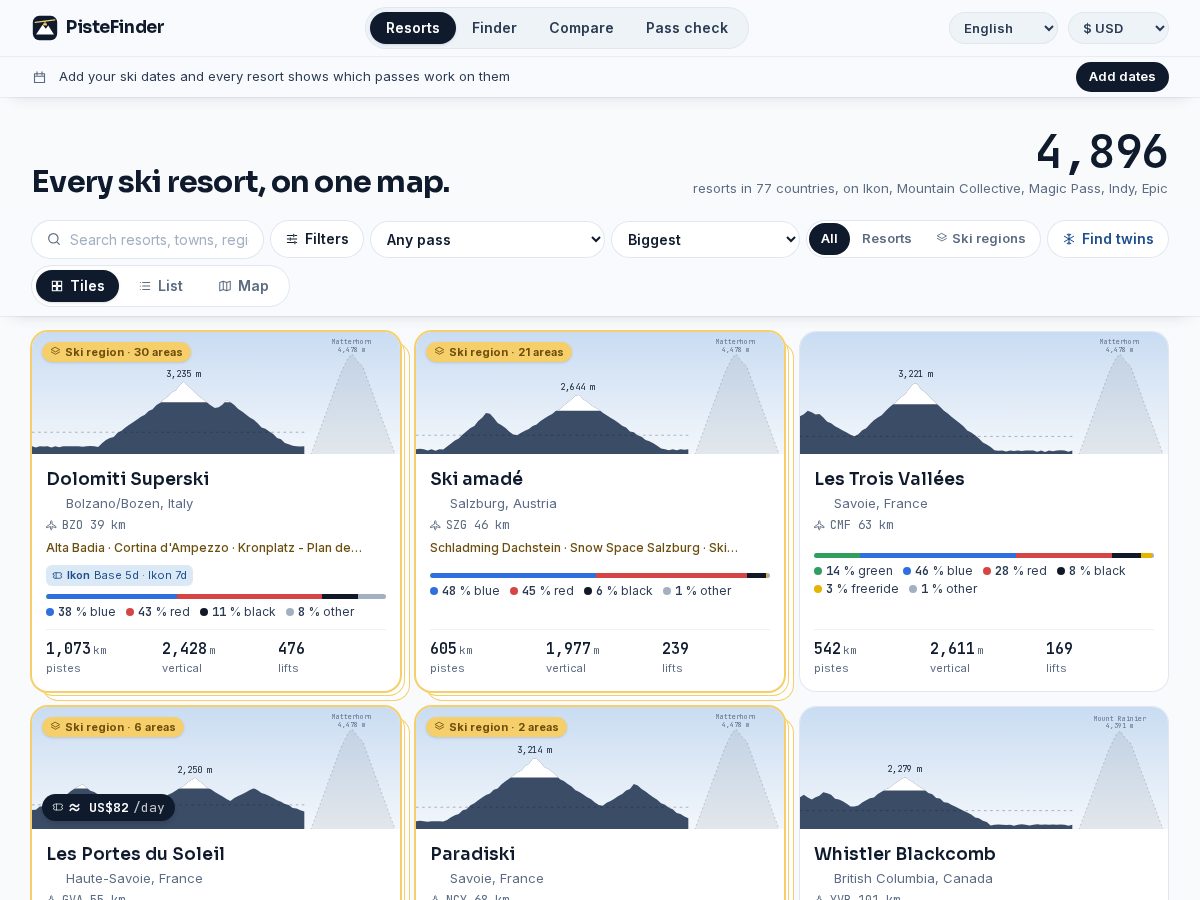
Task: Click the plane icon next to SZG 46 km
Action: coord(435,525)
